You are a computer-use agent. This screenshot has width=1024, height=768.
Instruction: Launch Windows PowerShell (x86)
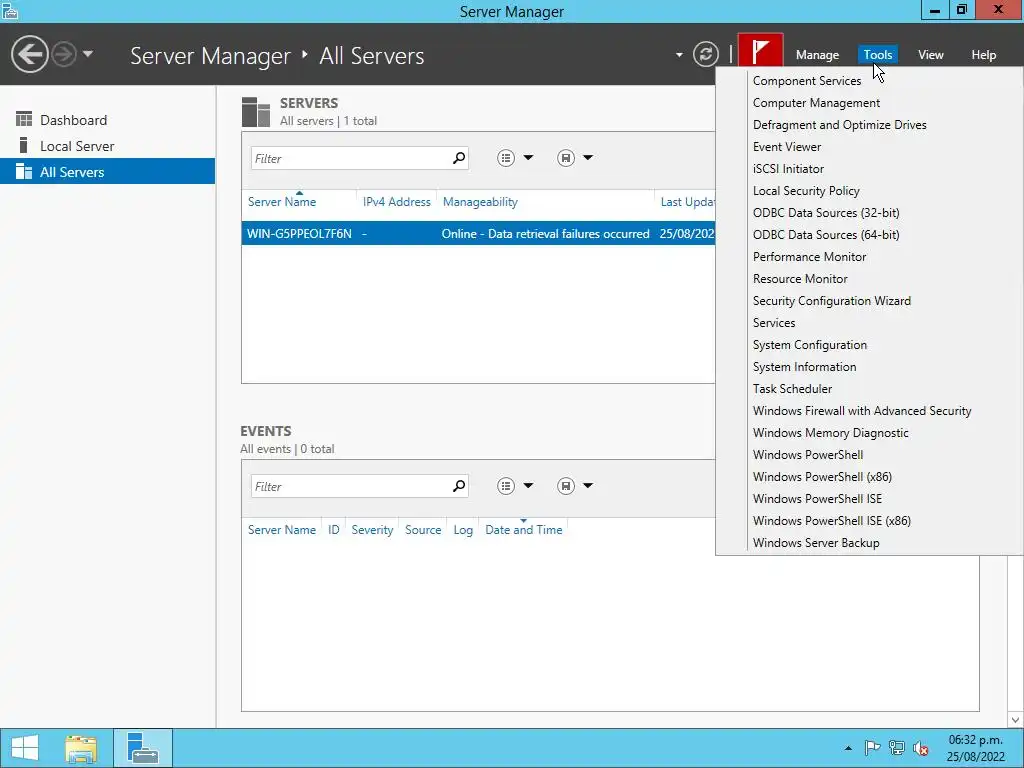pos(822,477)
